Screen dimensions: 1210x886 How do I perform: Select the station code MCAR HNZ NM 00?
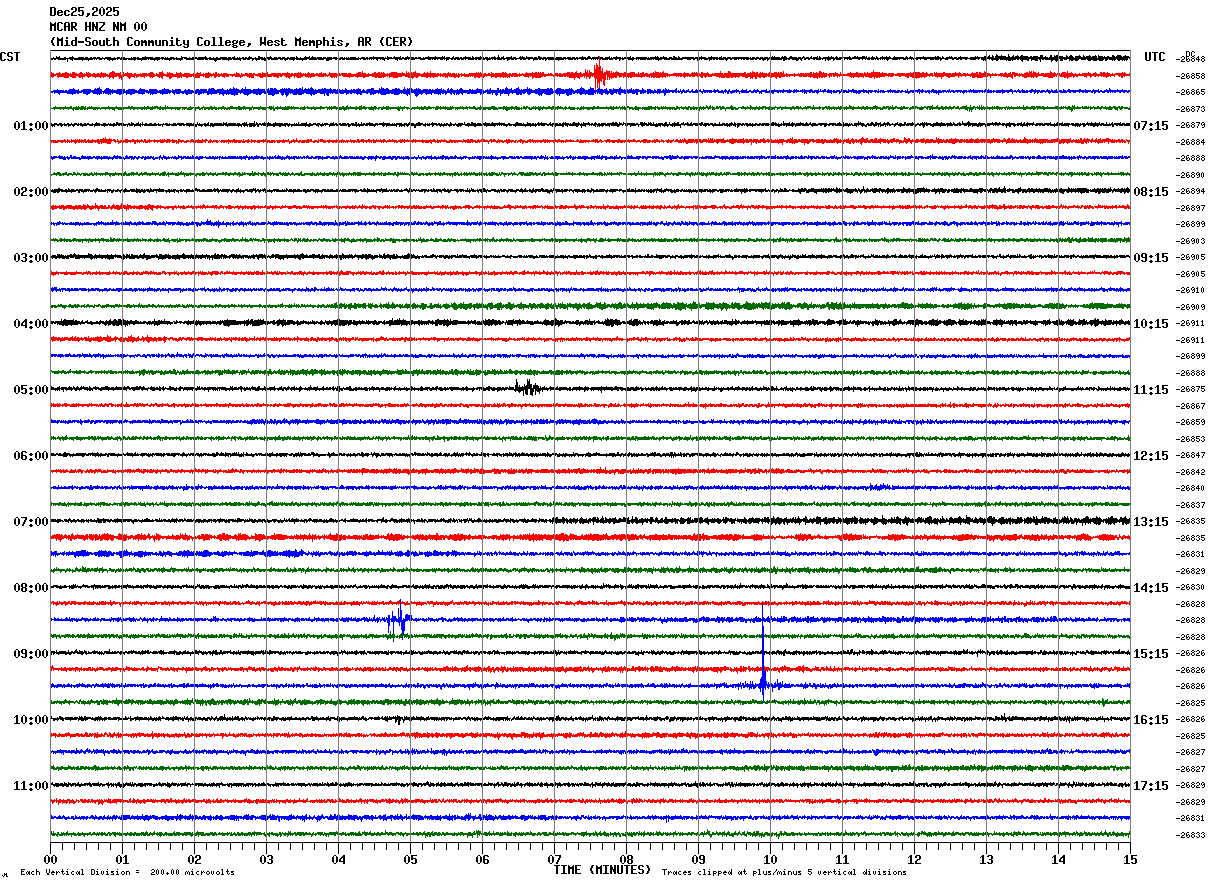coord(98,27)
